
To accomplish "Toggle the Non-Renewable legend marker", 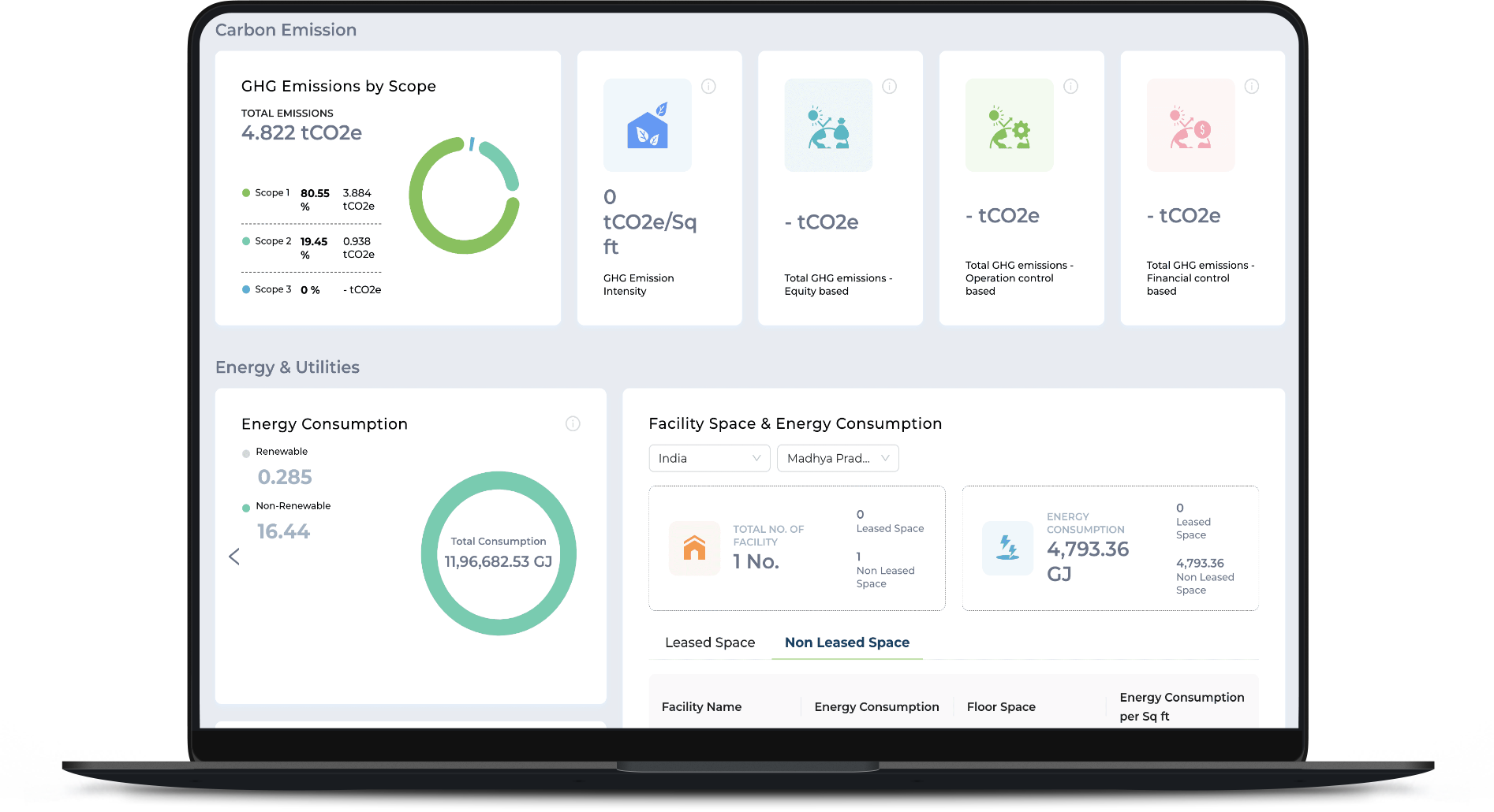I will [x=246, y=508].
